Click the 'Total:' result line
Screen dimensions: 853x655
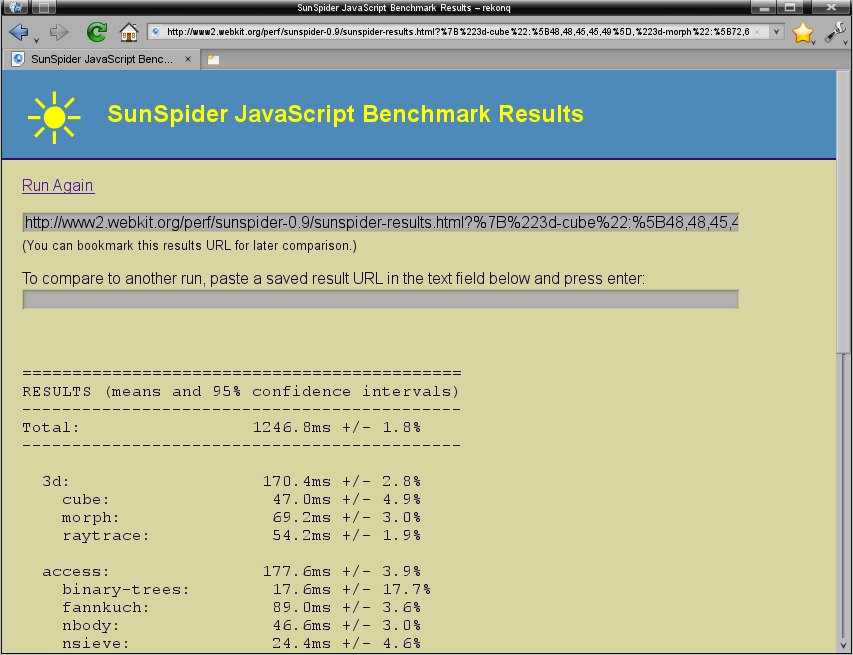[221, 428]
